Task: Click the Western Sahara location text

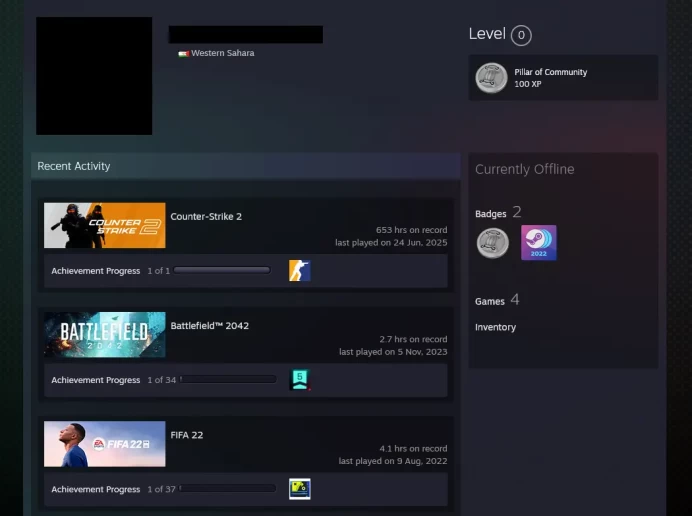Action: point(222,53)
